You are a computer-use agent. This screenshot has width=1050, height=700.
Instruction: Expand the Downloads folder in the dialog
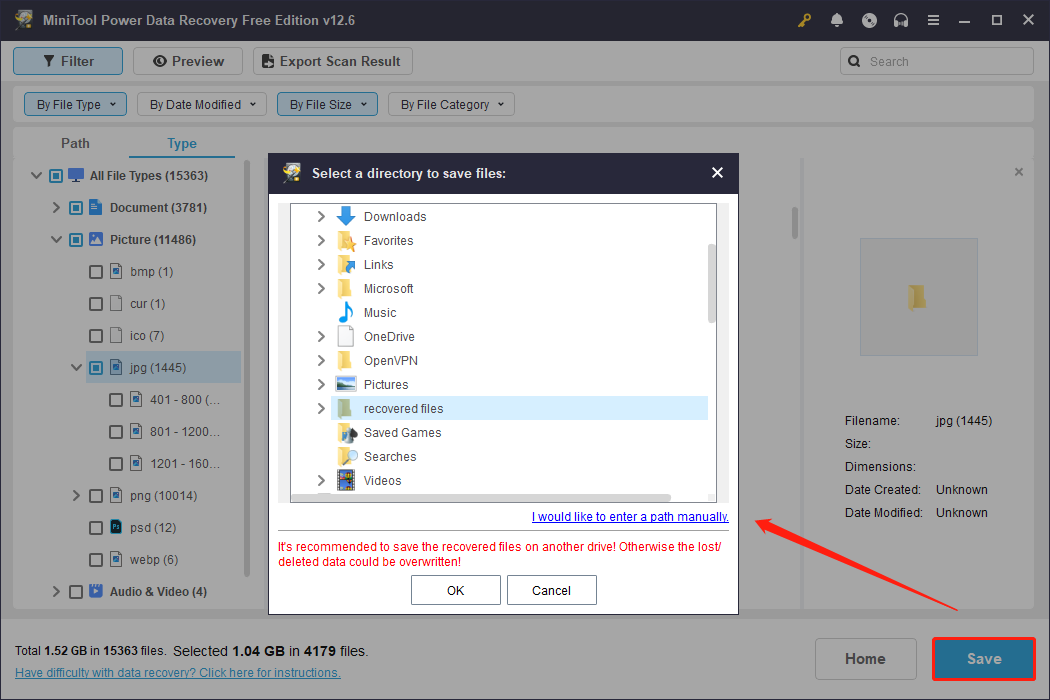320,216
